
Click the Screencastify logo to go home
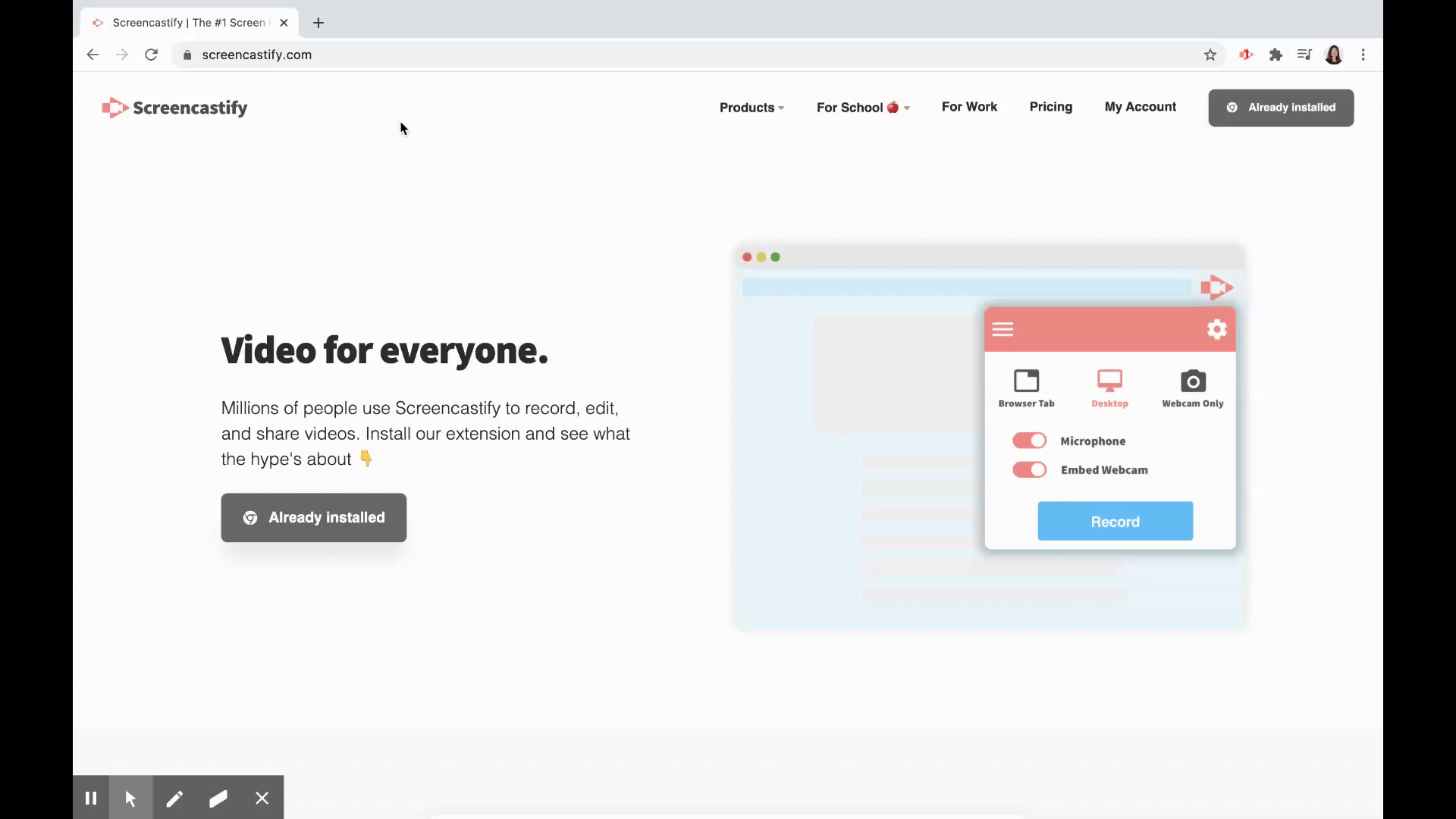tap(175, 107)
